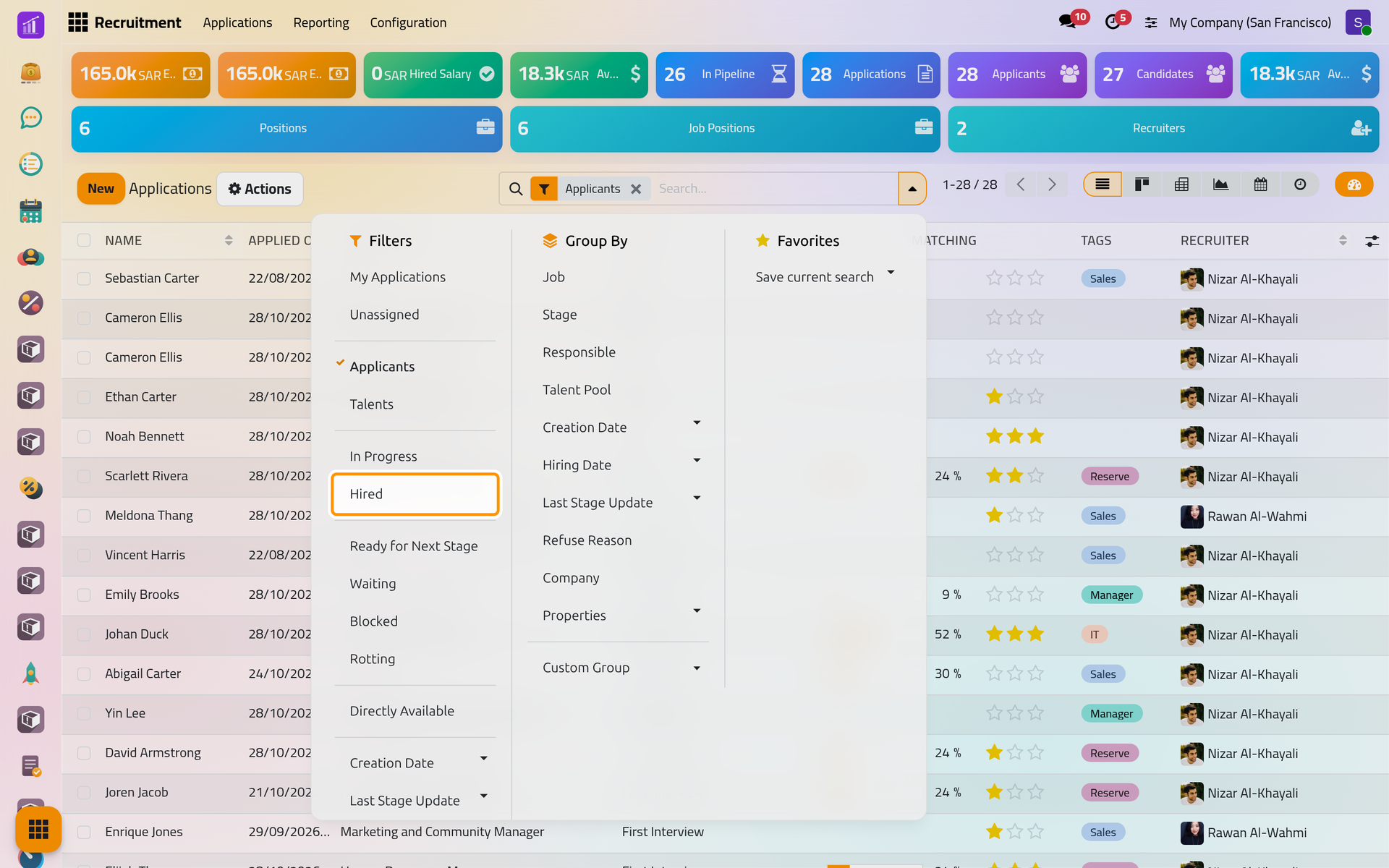Open the orange app launcher at bottom left
The image size is (1389, 868).
point(38,829)
